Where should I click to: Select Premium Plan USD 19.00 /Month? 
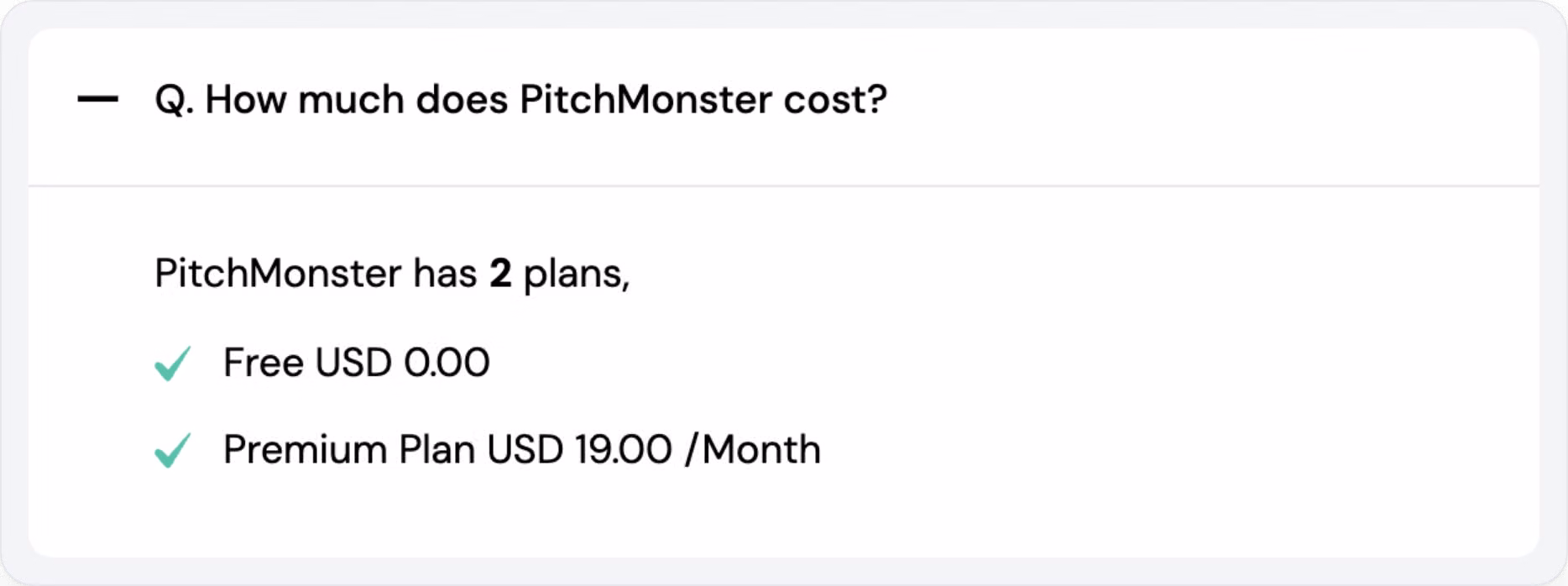click(520, 449)
